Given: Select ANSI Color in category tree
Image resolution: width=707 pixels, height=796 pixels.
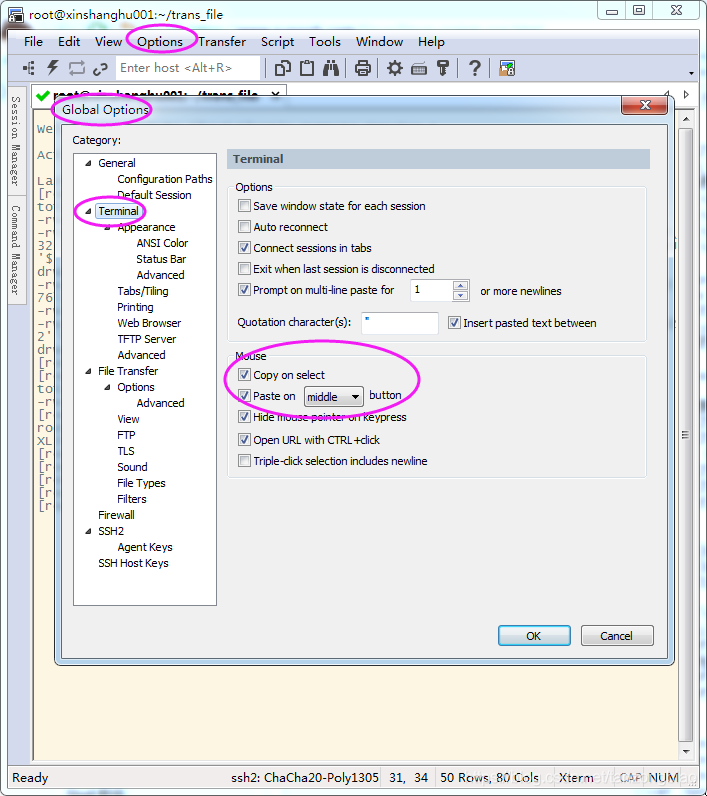Looking at the screenshot, I should (162, 243).
